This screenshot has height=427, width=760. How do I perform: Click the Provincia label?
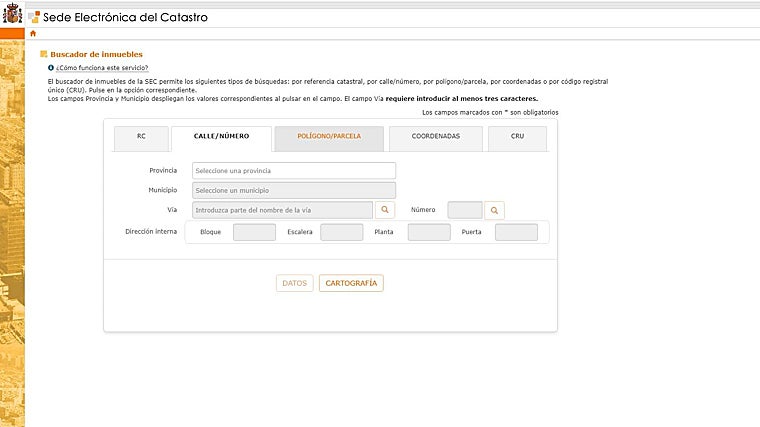tap(163, 171)
